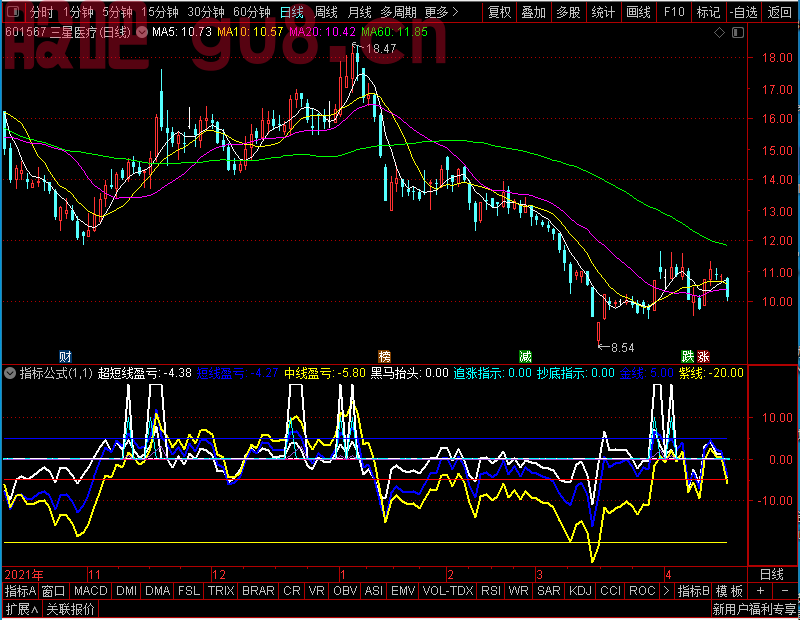
Task: Switch to 日线 daily chart
Action: [x=292, y=12]
